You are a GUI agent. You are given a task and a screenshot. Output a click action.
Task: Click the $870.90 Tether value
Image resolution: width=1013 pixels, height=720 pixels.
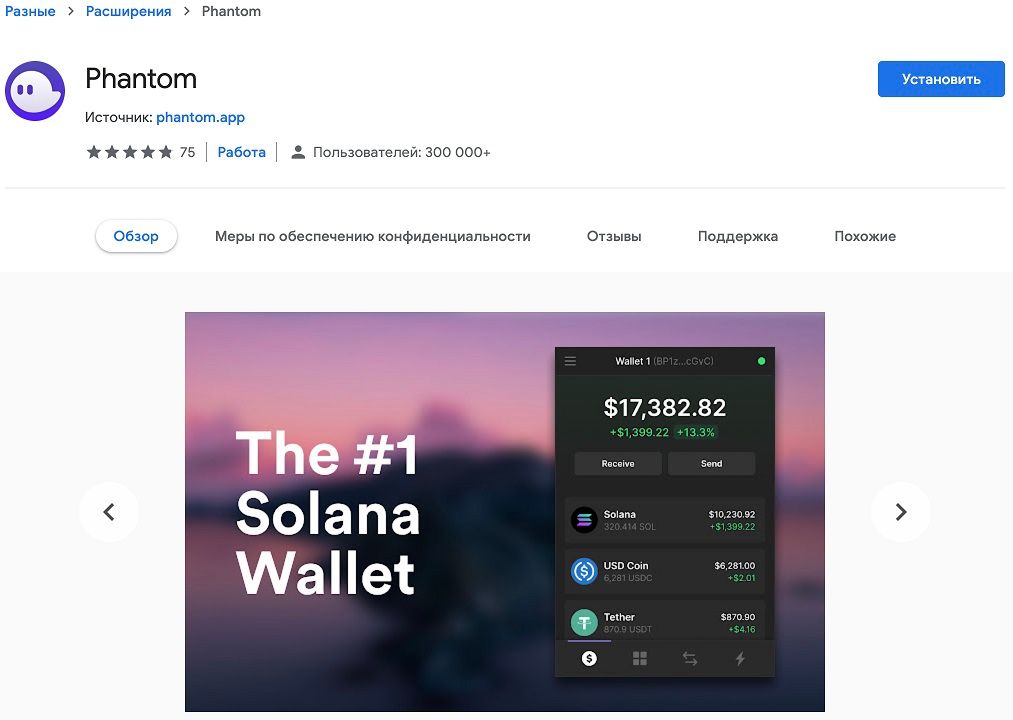(x=738, y=617)
